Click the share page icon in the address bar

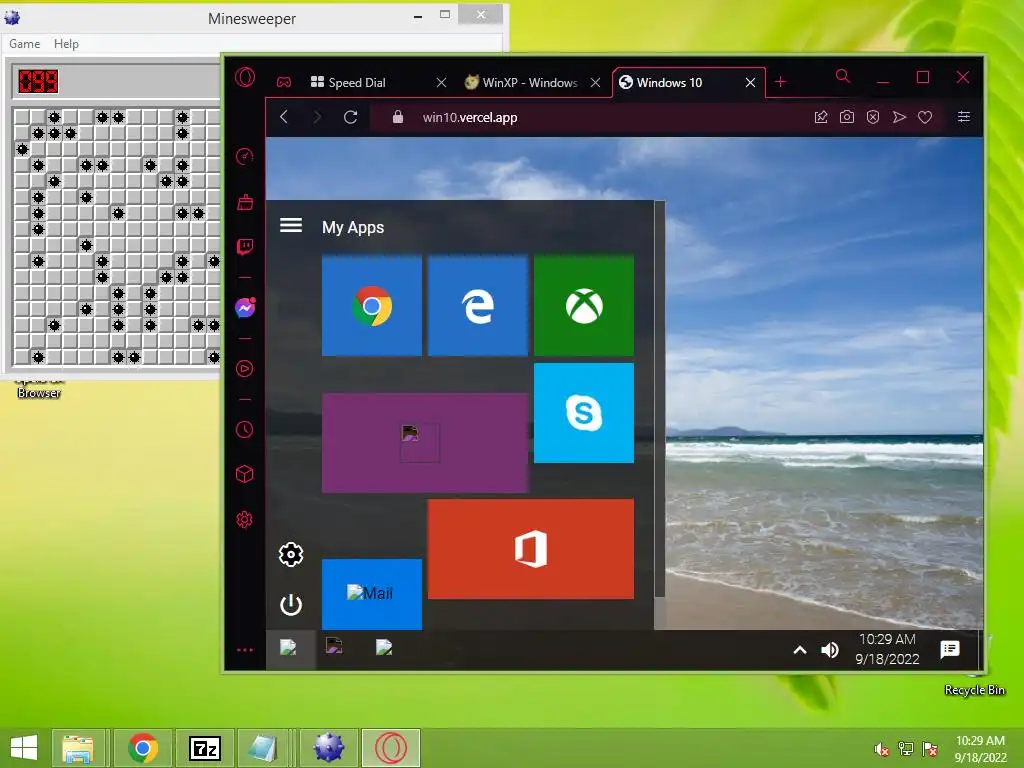pos(821,117)
